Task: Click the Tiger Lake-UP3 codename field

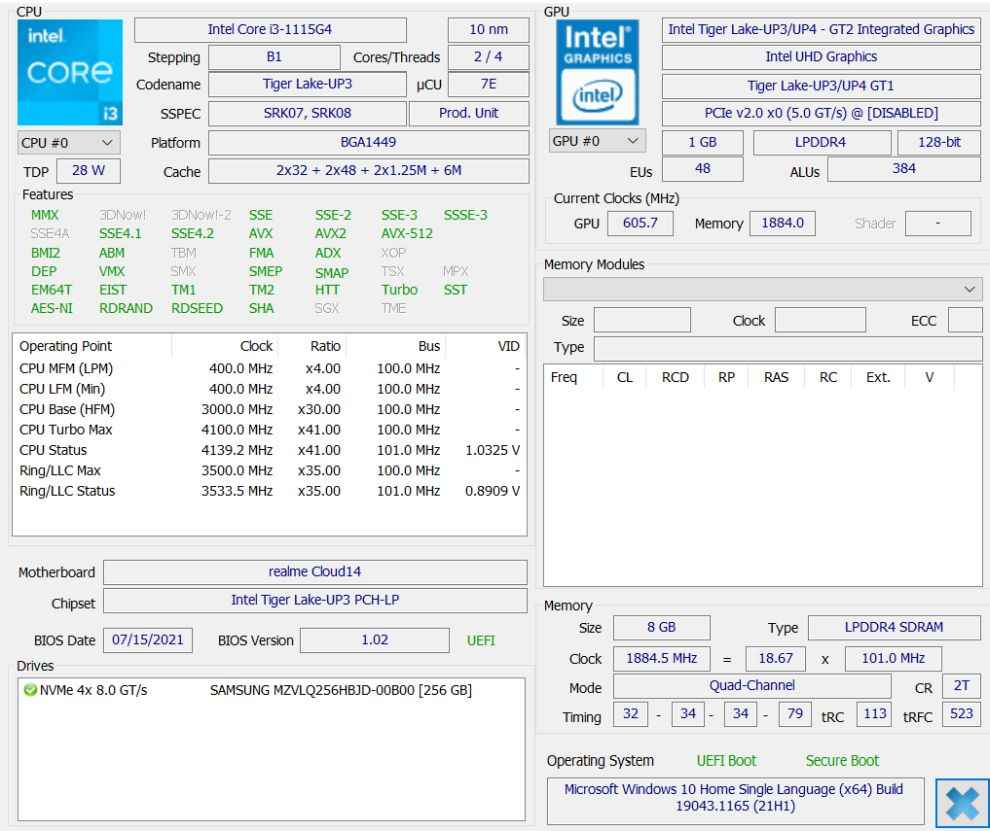Action: (307, 84)
